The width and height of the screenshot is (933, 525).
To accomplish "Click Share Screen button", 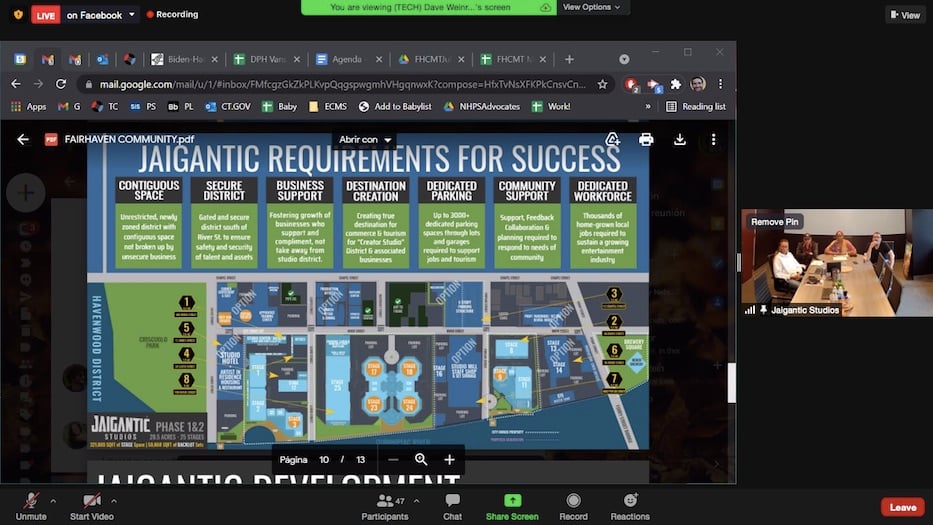I will (512, 507).
